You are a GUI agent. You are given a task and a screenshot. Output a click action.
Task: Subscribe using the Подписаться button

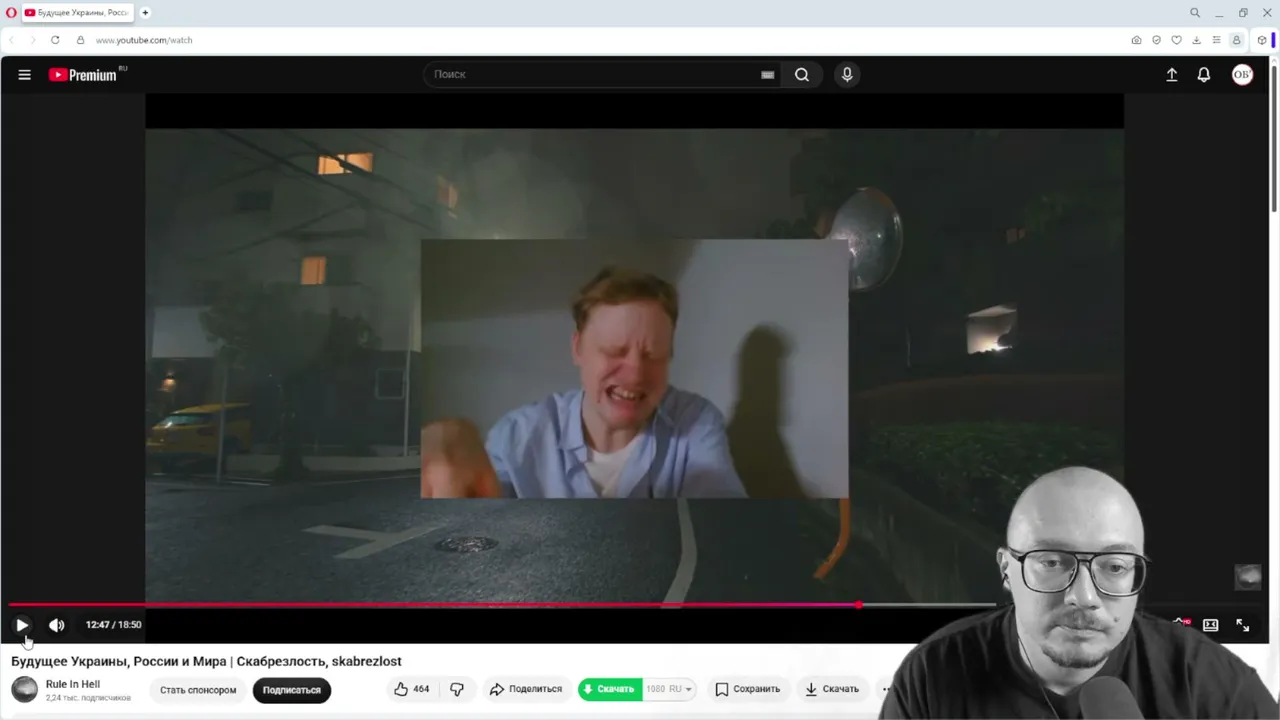pos(292,690)
